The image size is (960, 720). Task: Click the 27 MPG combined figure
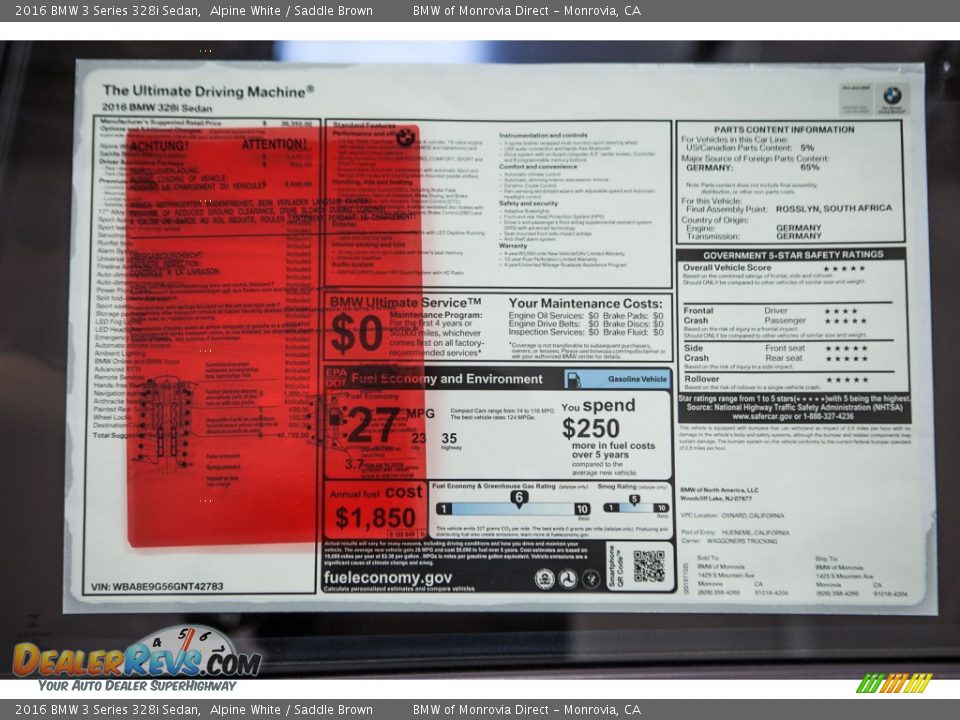click(x=373, y=425)
